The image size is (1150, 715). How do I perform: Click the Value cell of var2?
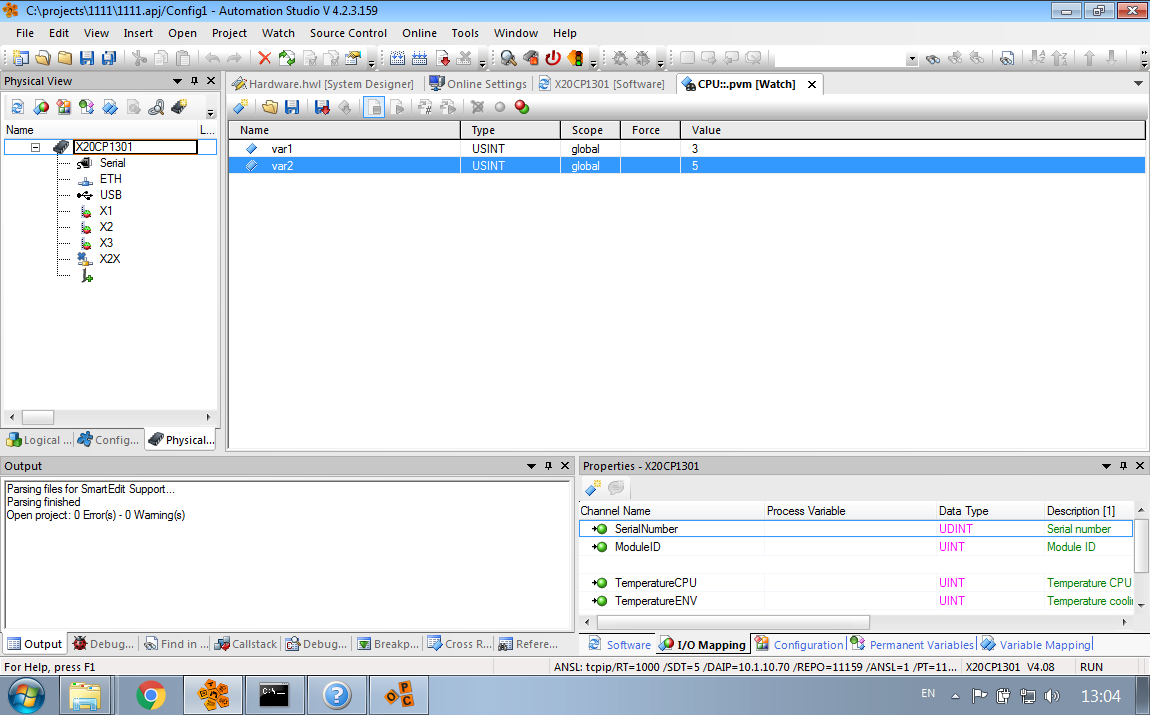(912, 166)
